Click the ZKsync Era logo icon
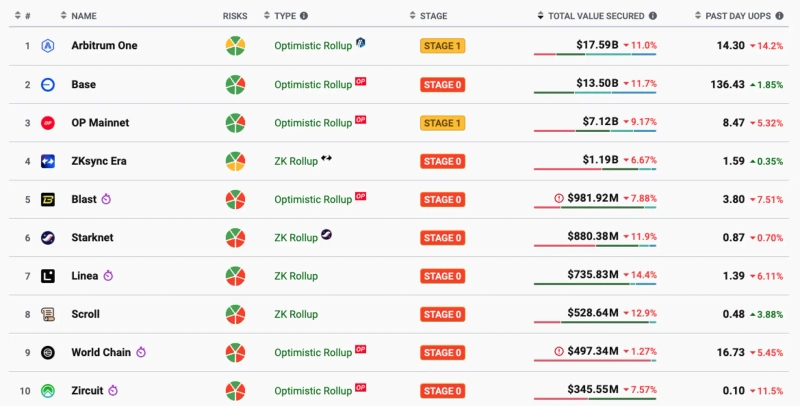The width and height of the screenshot is (800, 406). pyautogui.click(x=47, y=161)
